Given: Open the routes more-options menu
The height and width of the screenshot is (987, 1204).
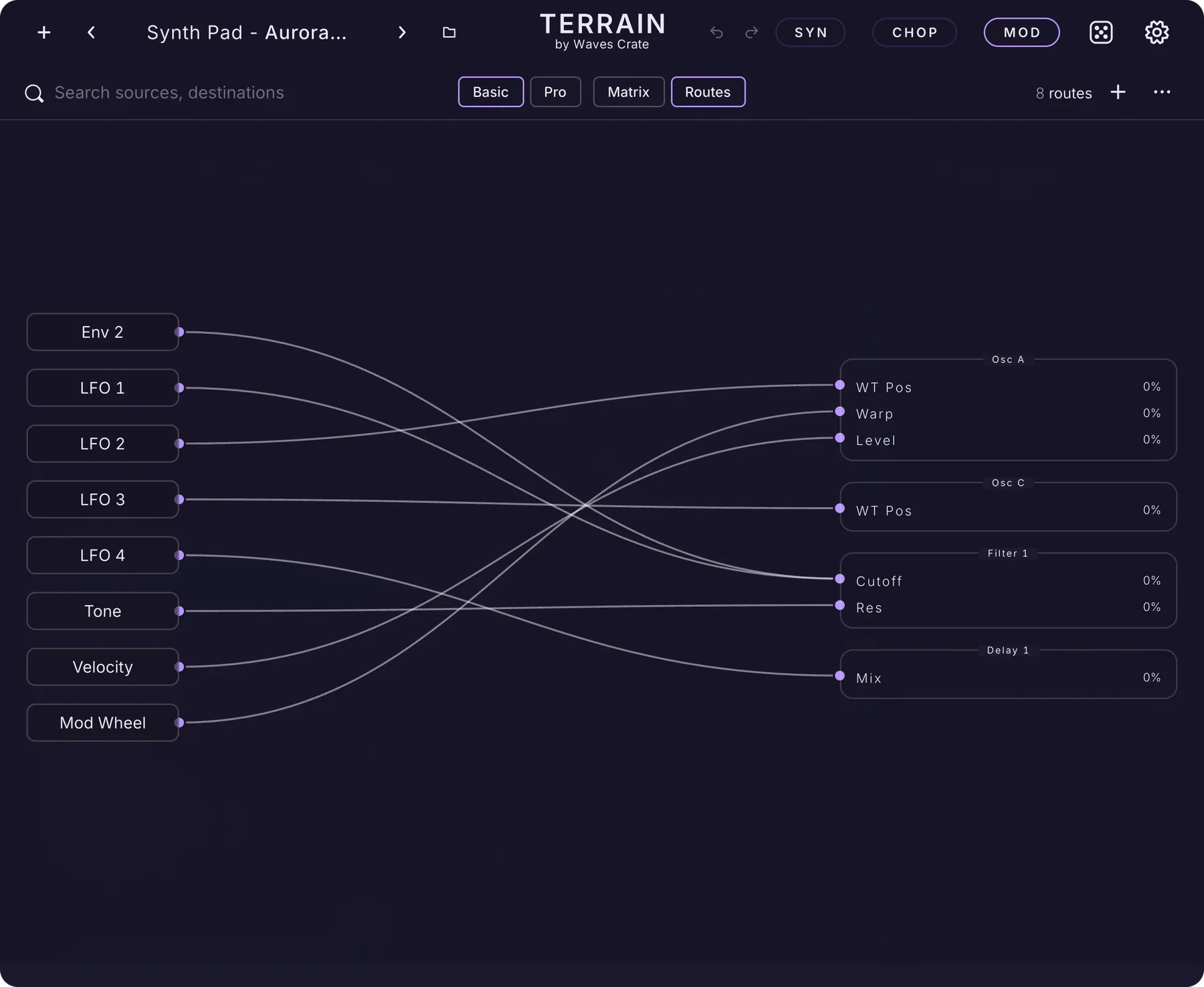Looking at the screenshot, I should pyautogui.click(x=1162, y=92).
